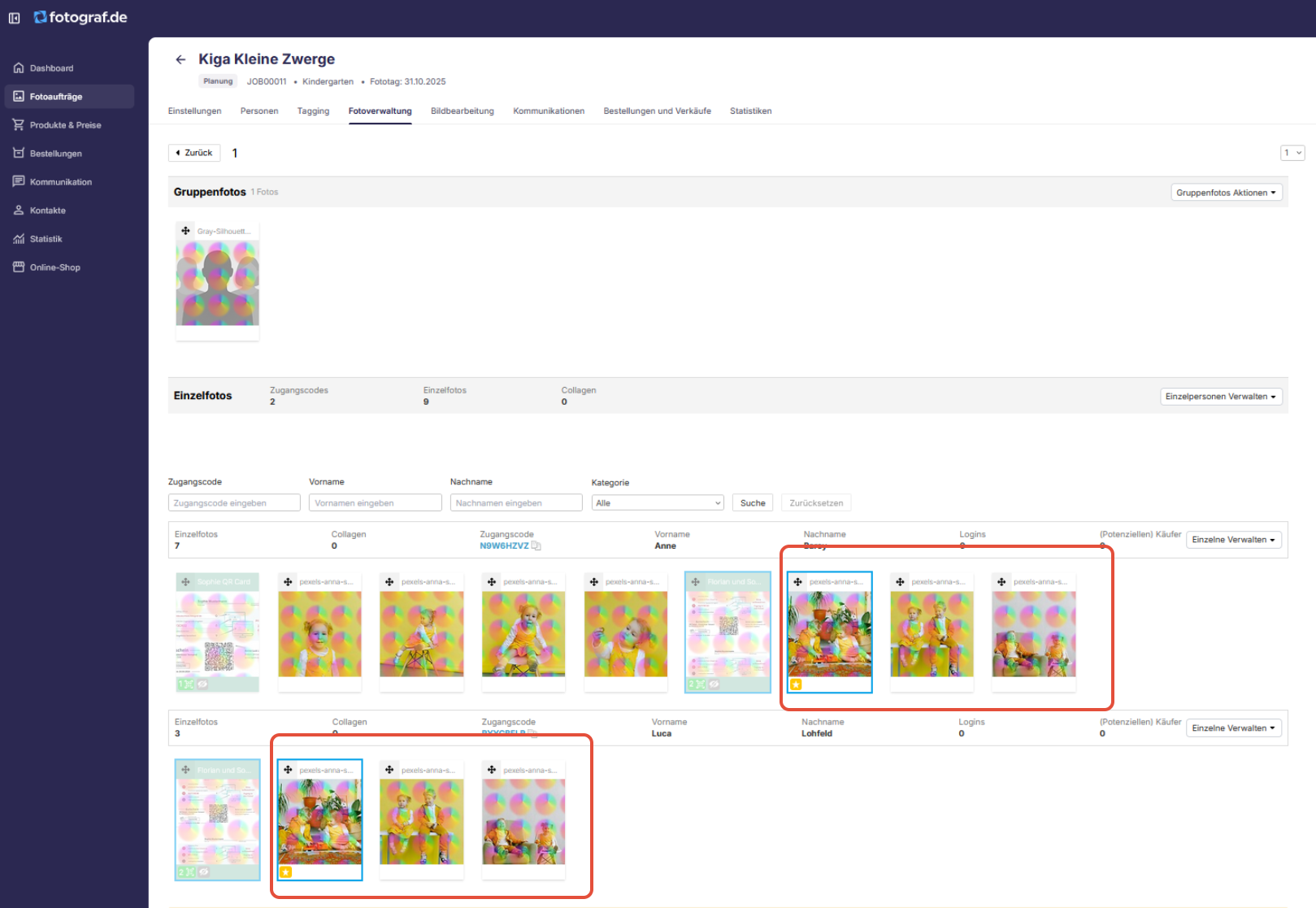The image size is (1316, 908).
Task: Collapse the sidebar with the top-left panel icon
Action: (x=14, y=18)
